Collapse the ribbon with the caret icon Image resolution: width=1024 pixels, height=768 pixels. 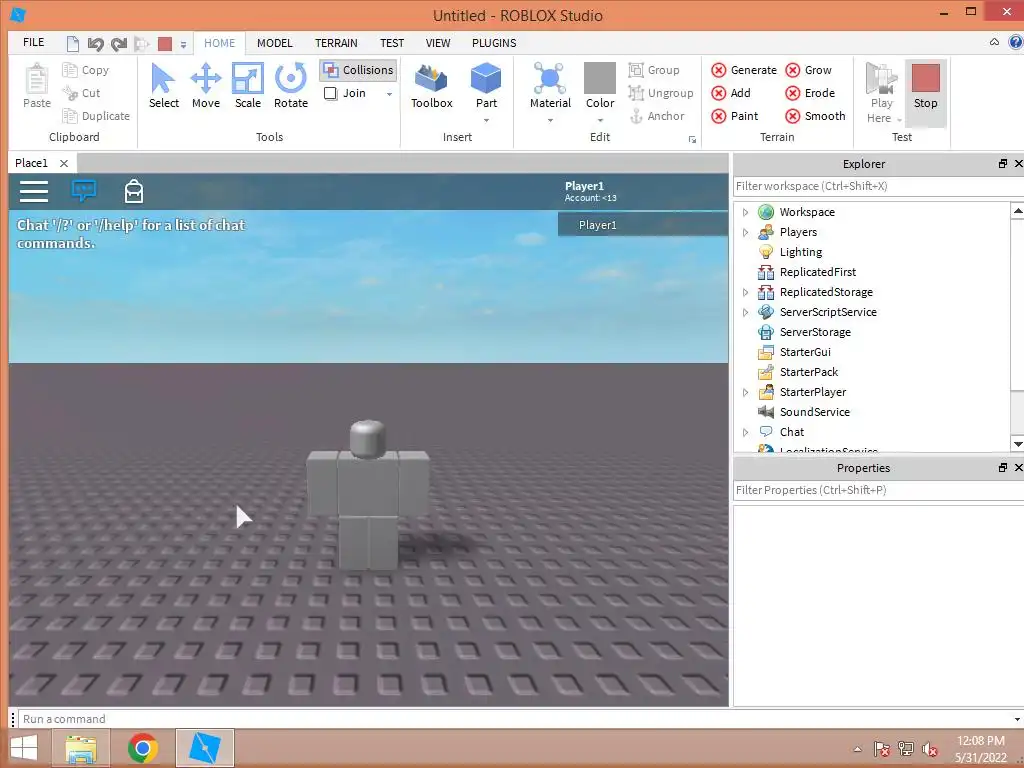(994, 42)
